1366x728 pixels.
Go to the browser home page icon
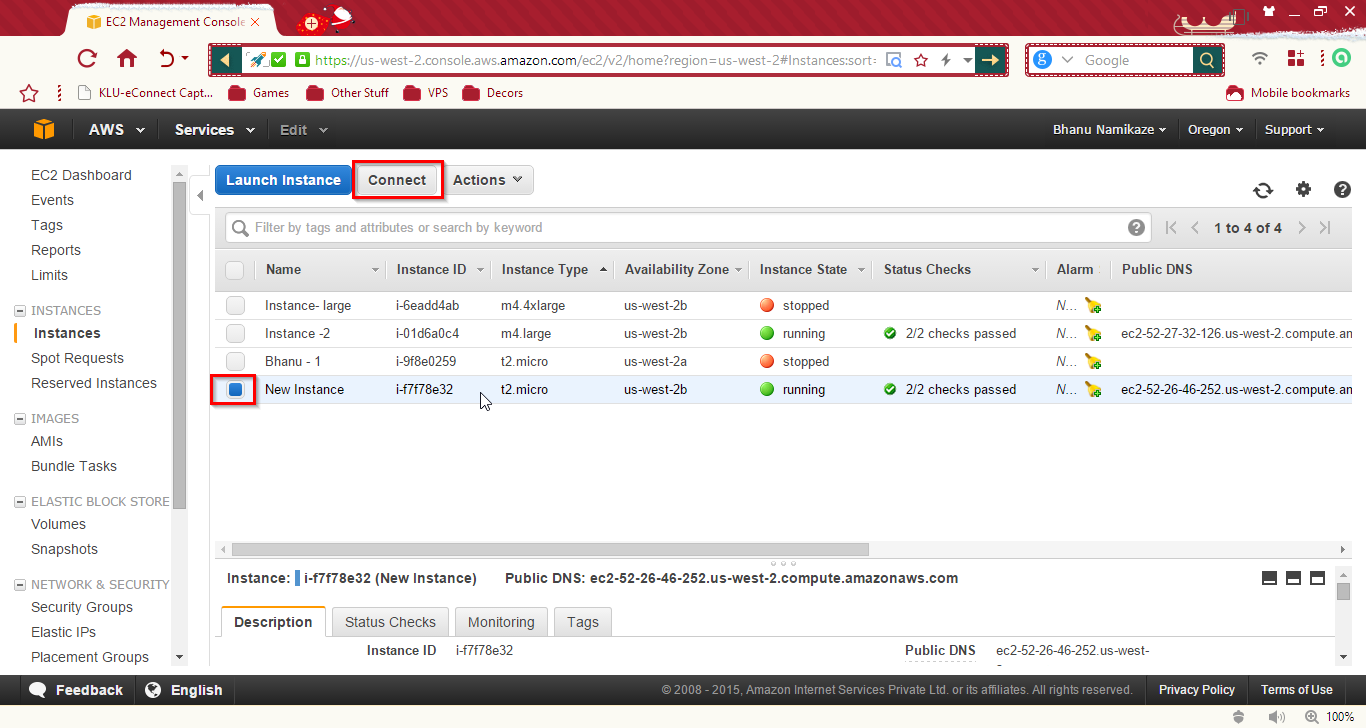click(x=127, y=59)
